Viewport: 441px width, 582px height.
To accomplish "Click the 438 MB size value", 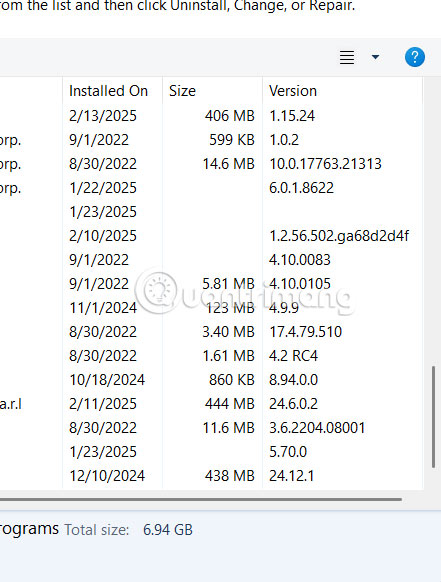I will tap(229, 476).
